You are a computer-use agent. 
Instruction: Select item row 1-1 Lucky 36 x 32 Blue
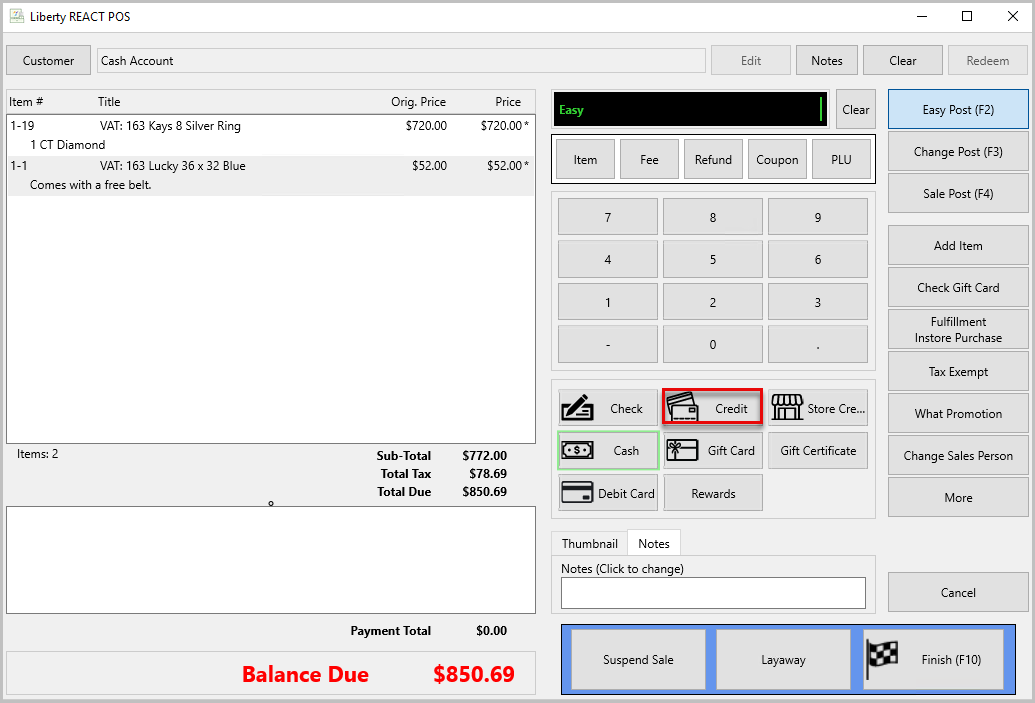point(271,176)
